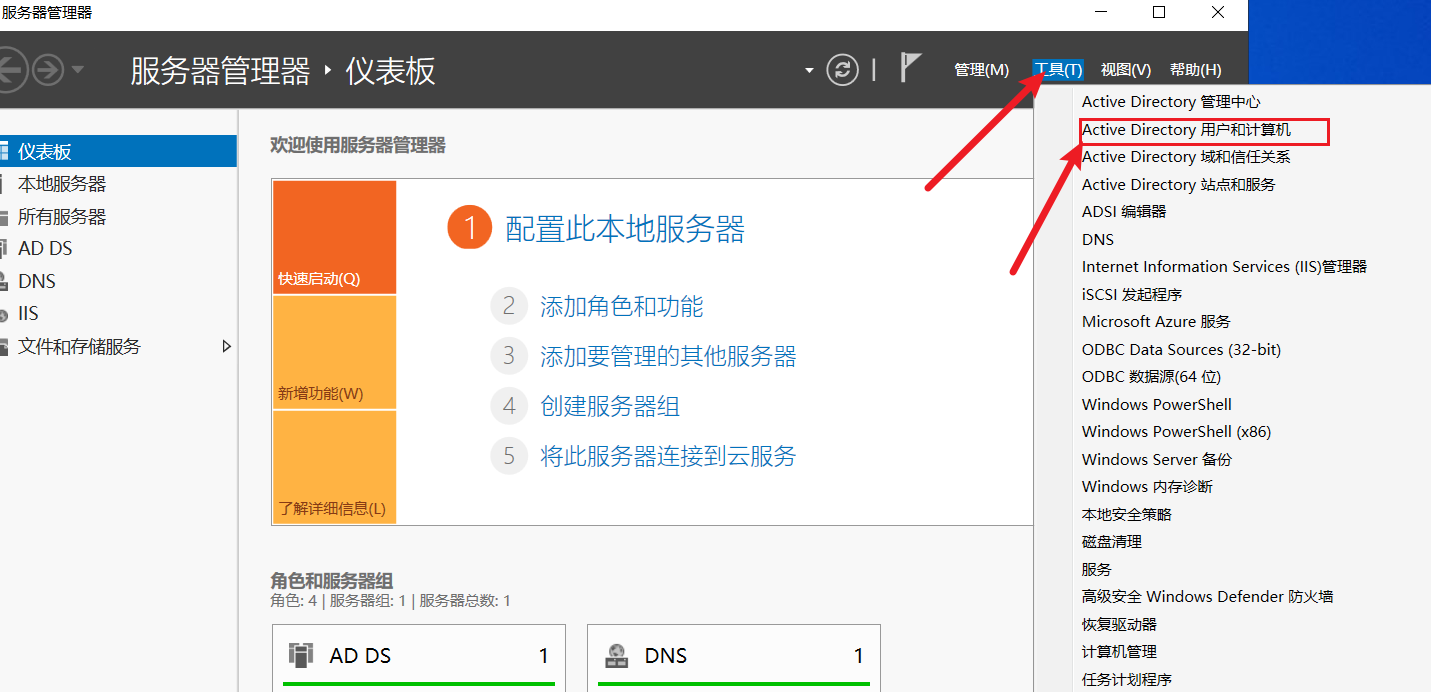Click the AD DS tile icon
Viewport: 1431px width, 692px height.
point(300,655)
